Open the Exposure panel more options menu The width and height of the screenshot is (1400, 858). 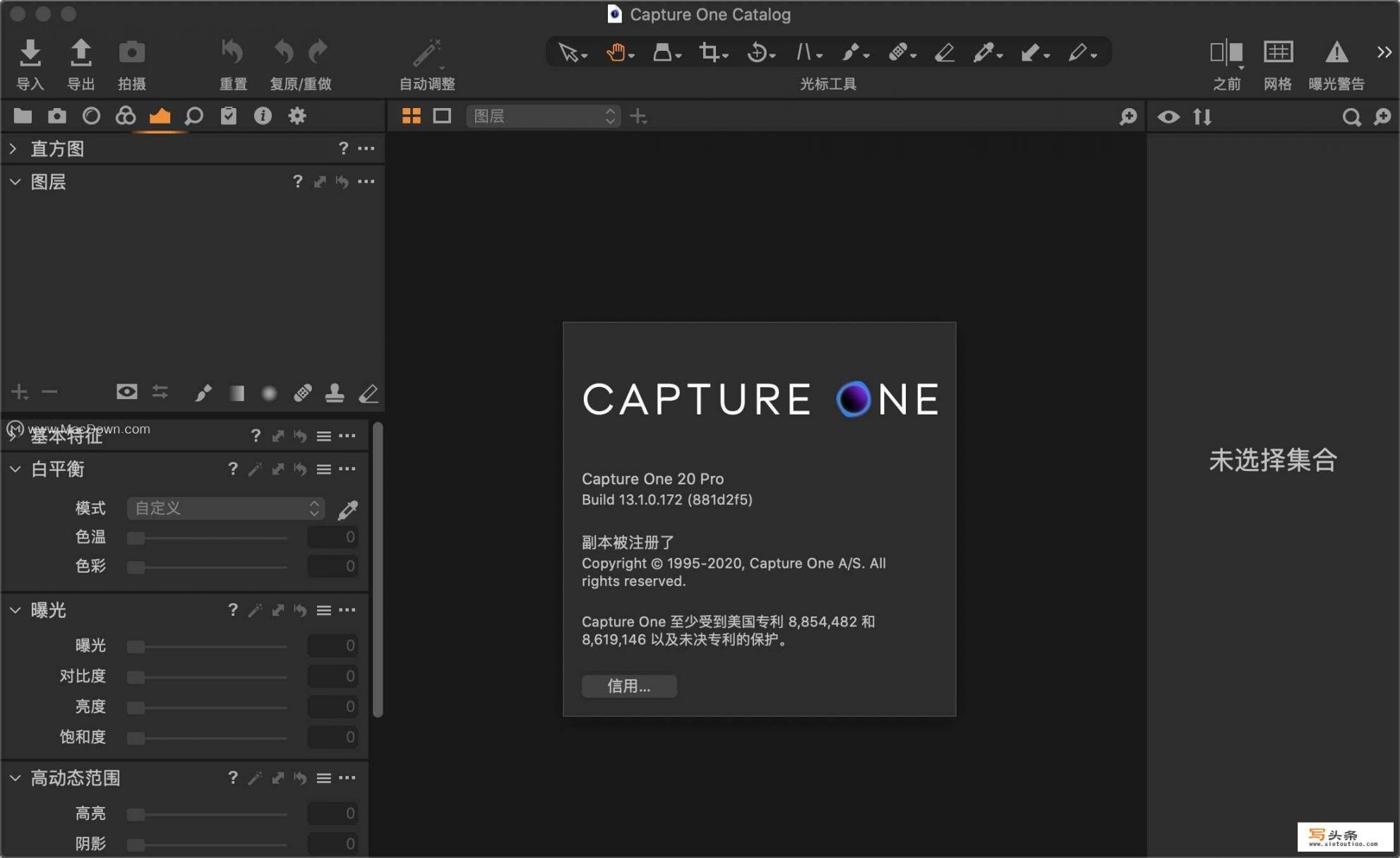click(347, 610)
